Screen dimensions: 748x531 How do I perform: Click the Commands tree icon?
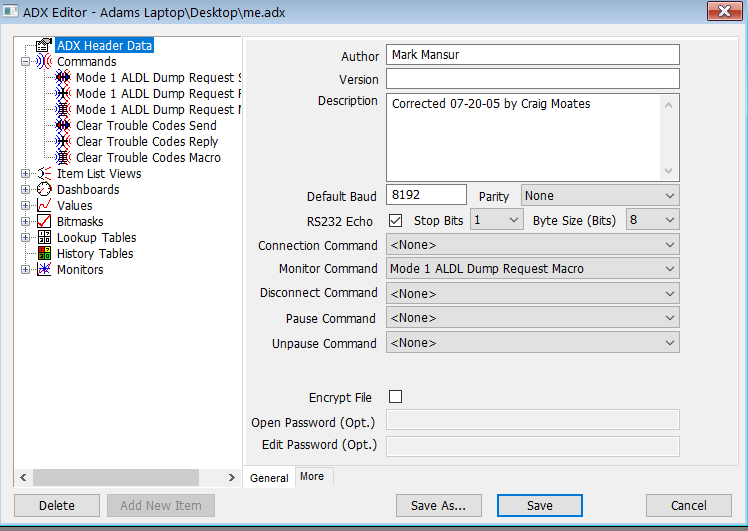44,62
